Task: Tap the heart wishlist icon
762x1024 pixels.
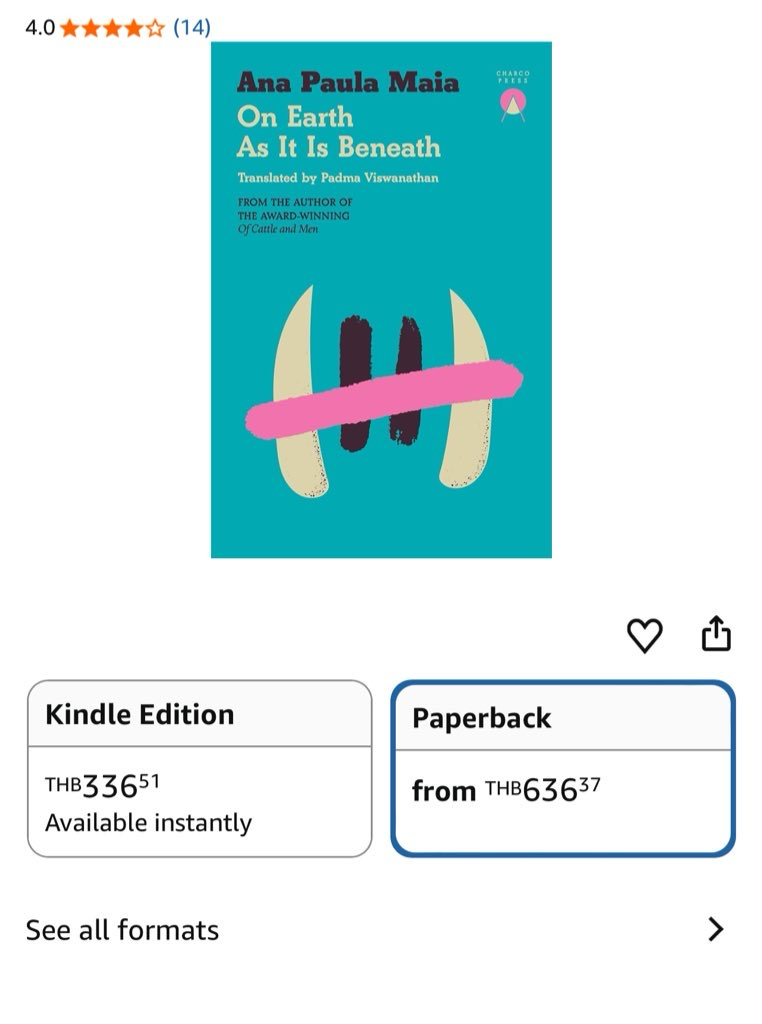Action: [x=644, y=635]
